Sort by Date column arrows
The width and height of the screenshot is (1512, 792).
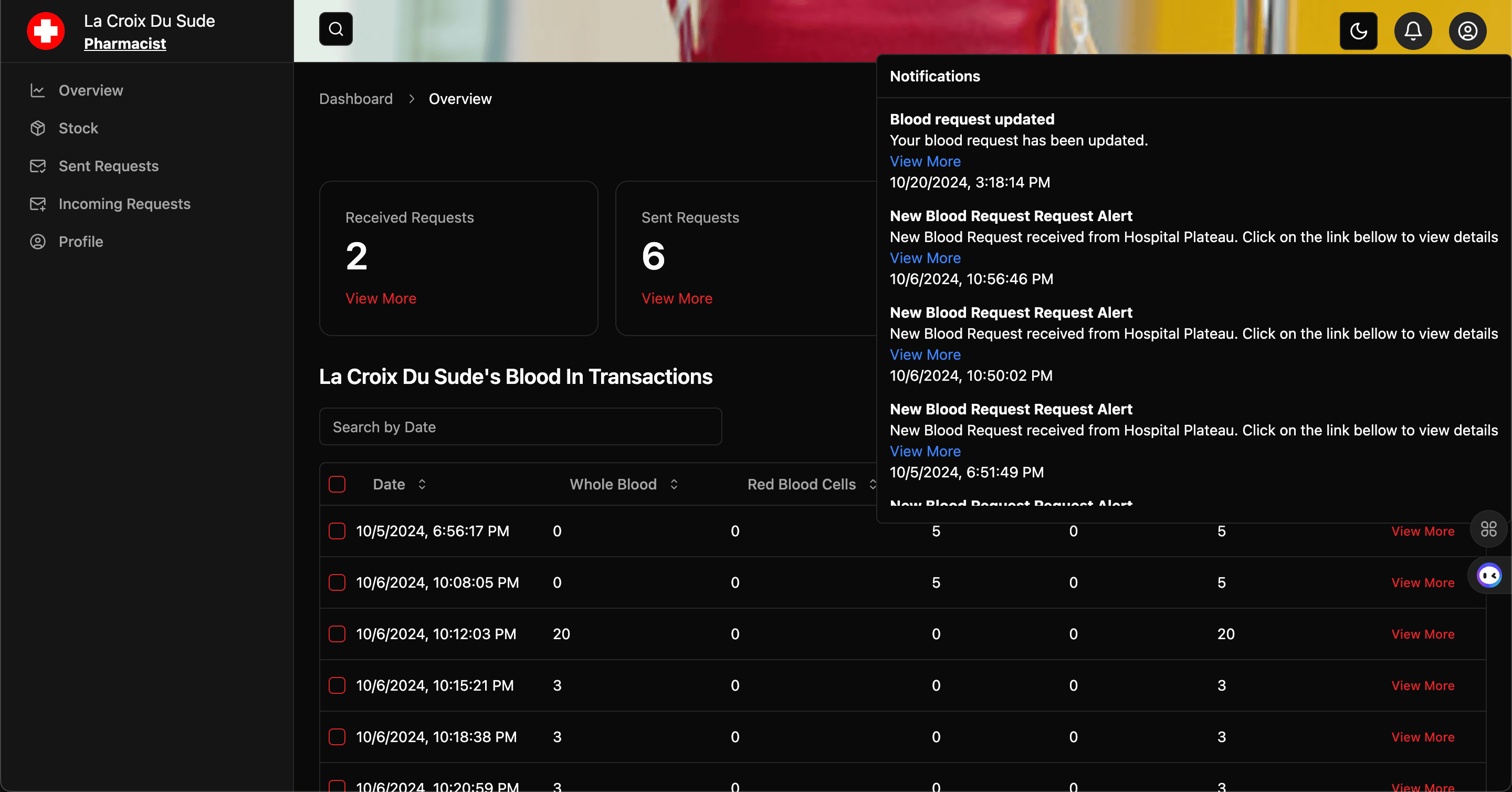pyautogui.click(x=422, y=484)
